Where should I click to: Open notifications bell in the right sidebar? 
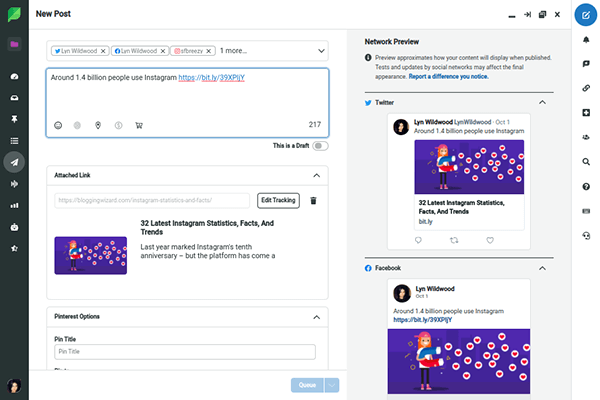coord(585,39)
